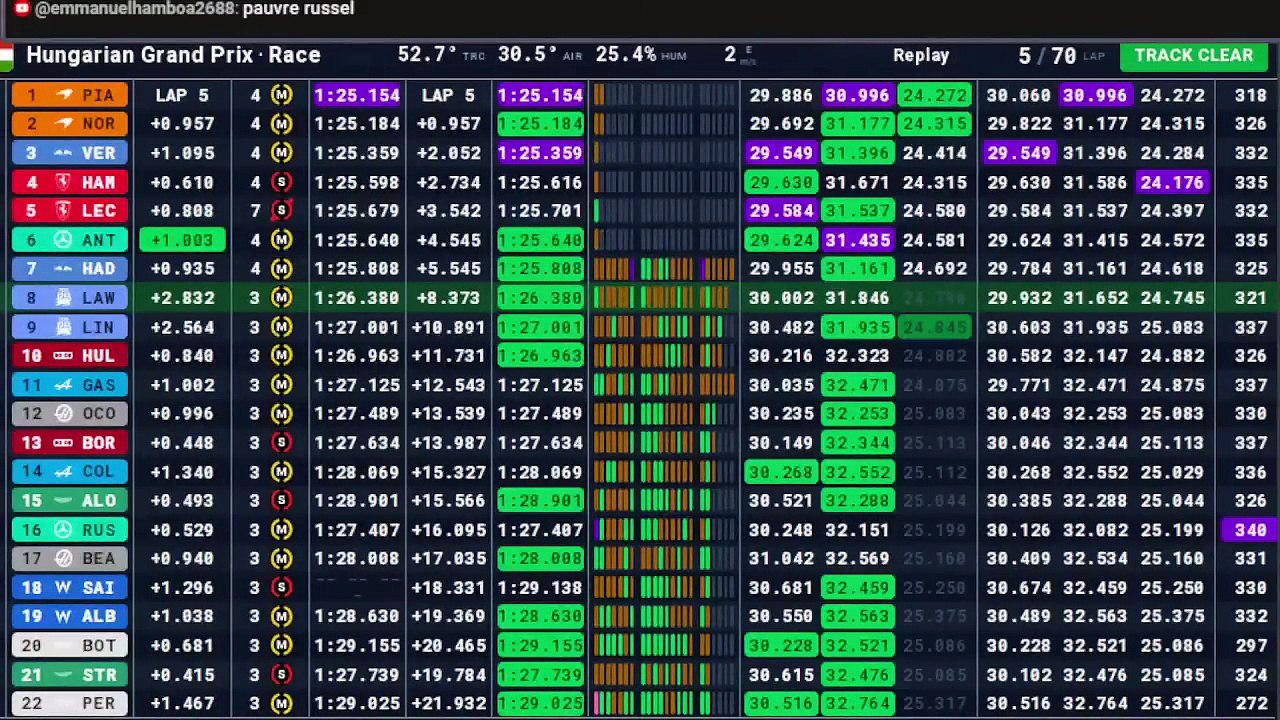This screenshot has height=720, width=1280.
Task: Click the 272 speed value for PER
Action: (x=1250, y=704)
